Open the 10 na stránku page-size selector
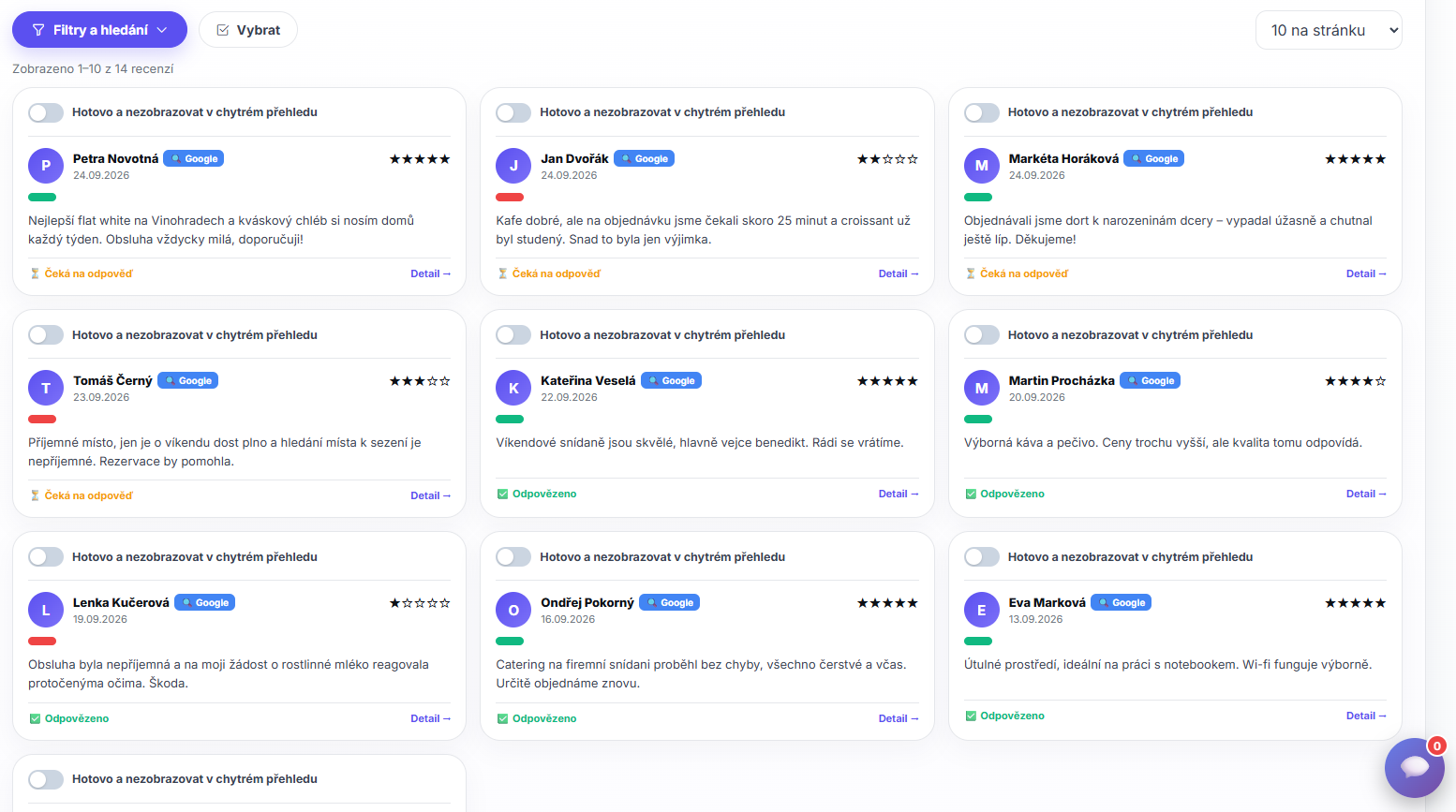Screen dimensions: 1456x812 pos(1329,30)
